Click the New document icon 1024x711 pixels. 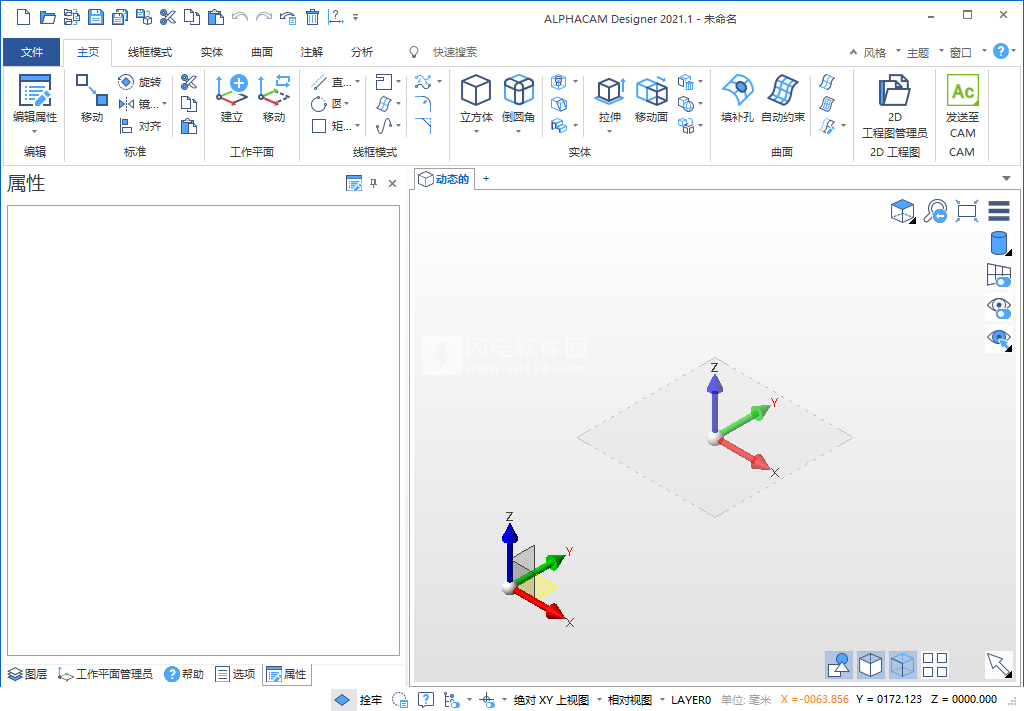tap(23, 17)
